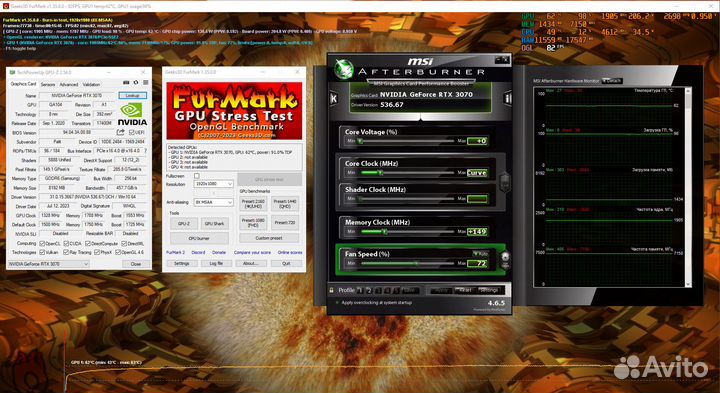
Task: Run Preset:1440 (QHD) benchmark
Action: [285, 204]
